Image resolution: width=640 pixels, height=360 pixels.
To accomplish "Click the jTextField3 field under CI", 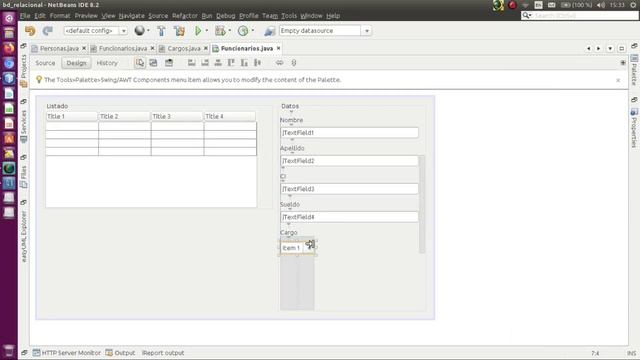I will pos(349,189).
